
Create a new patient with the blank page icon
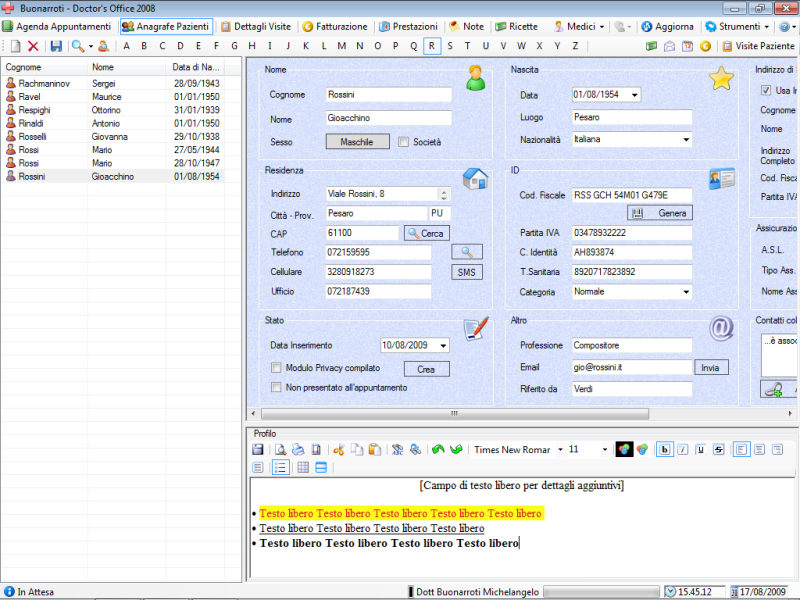pyautogui.click(x=16, y=46)
